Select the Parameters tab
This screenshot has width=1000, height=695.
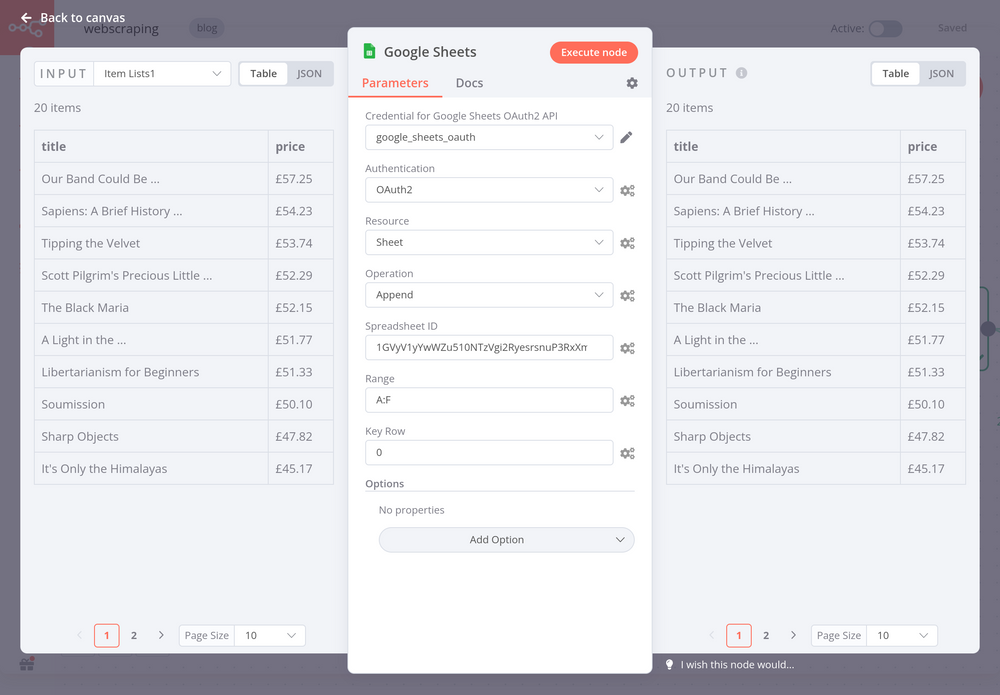(395, 83)
